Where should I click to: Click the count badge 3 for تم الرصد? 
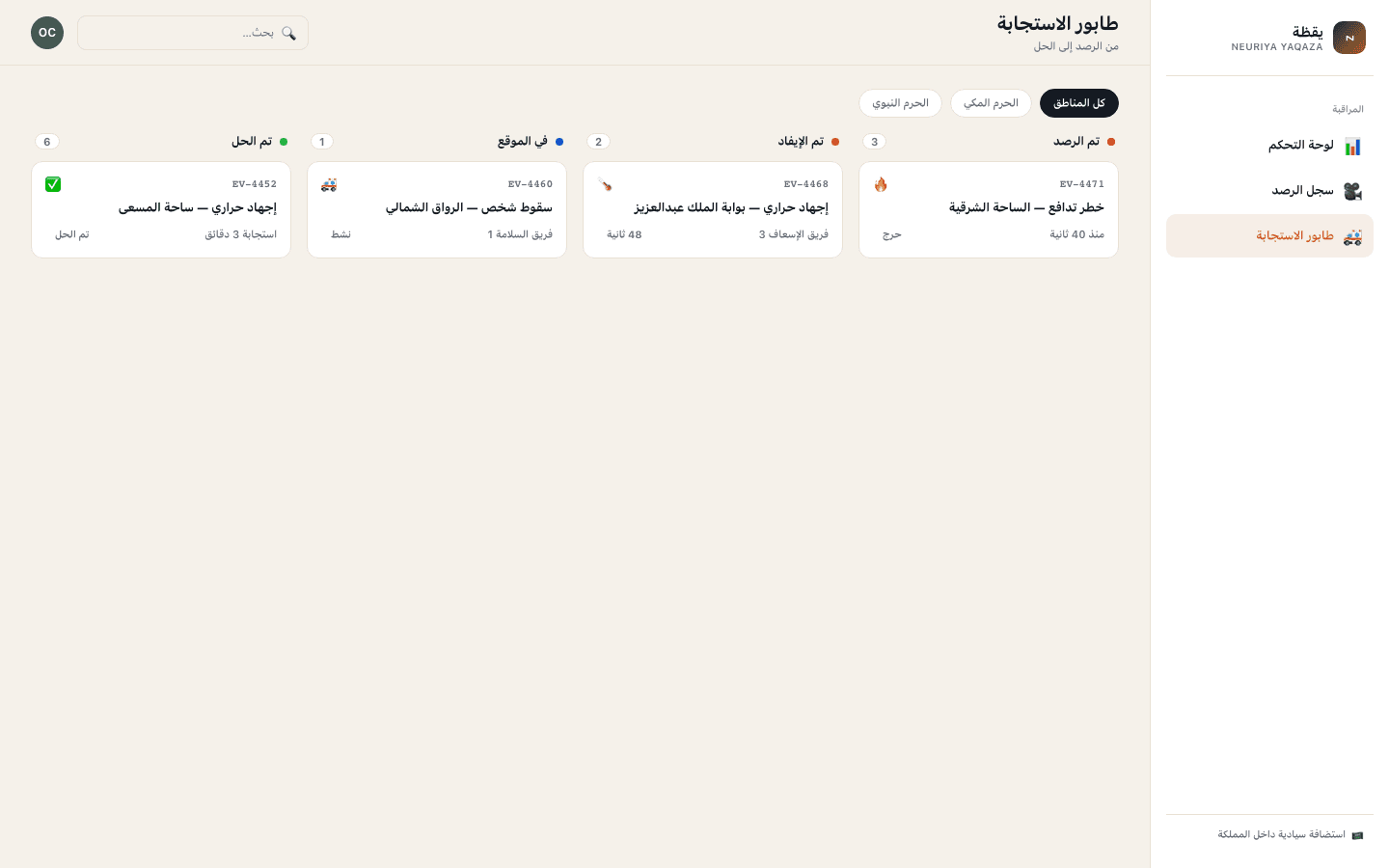coord(875,142)
